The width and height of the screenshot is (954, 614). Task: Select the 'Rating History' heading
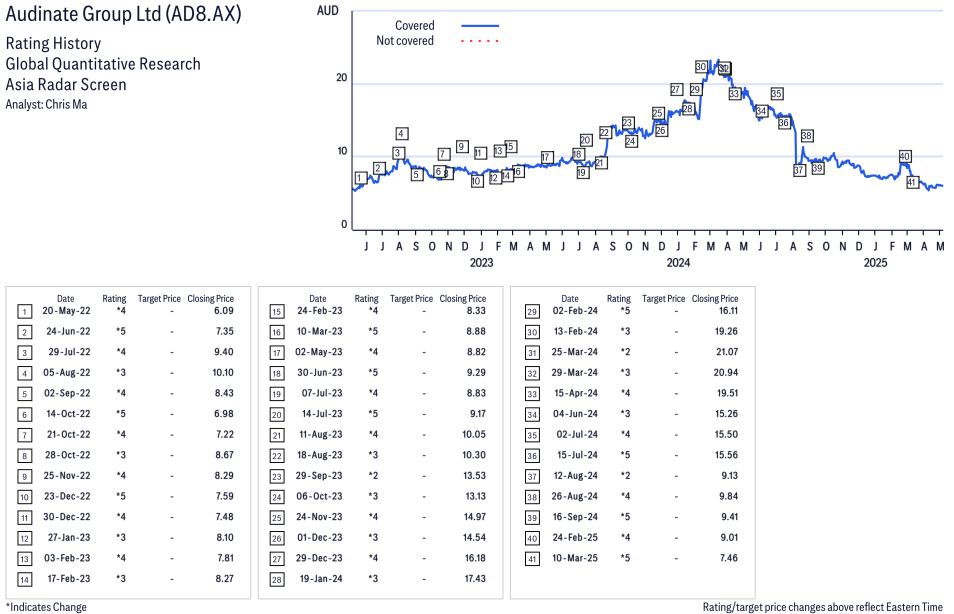coord(54,44)
